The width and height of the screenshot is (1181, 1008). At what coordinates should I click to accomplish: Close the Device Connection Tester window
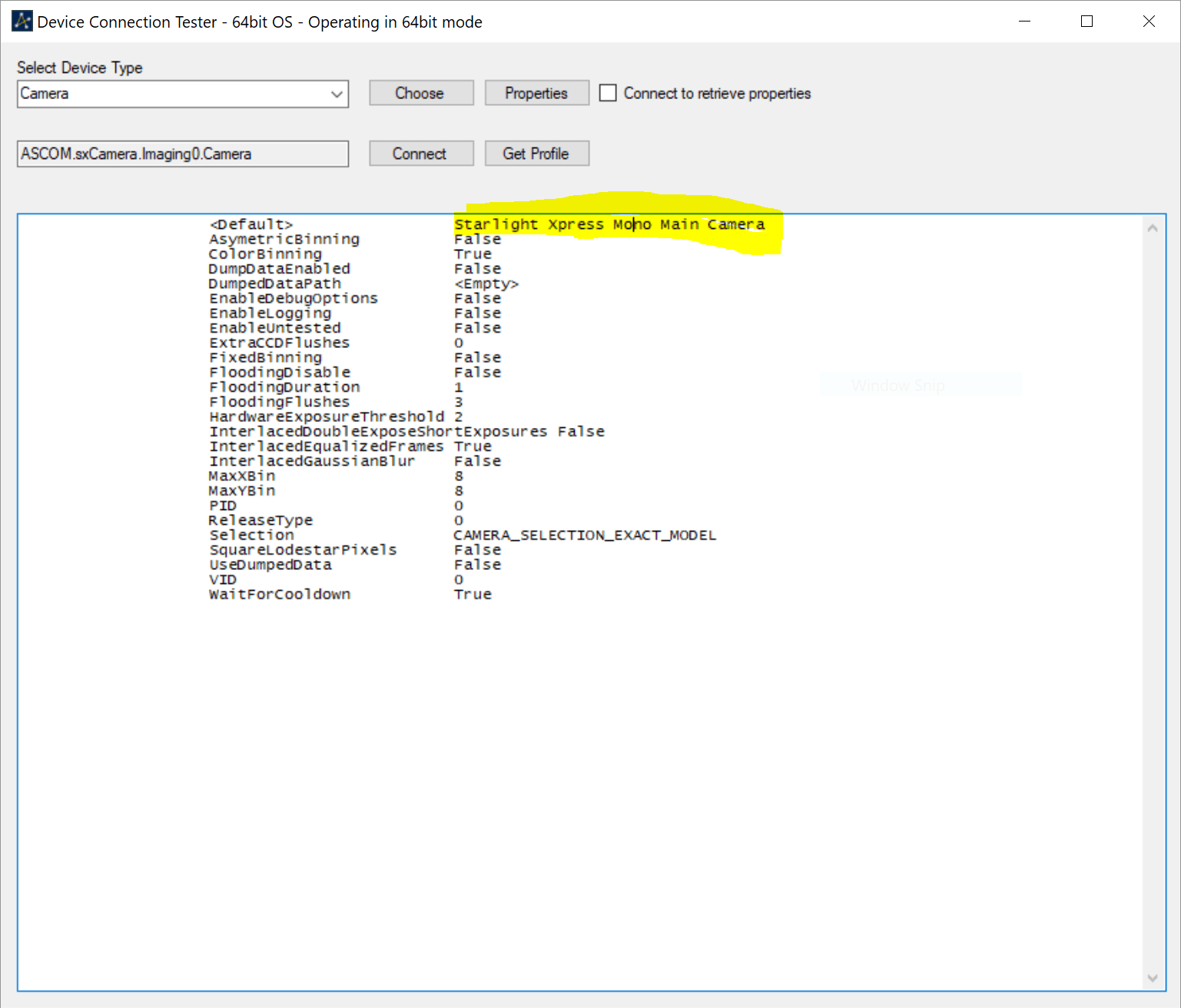[x=1149, y=22]
